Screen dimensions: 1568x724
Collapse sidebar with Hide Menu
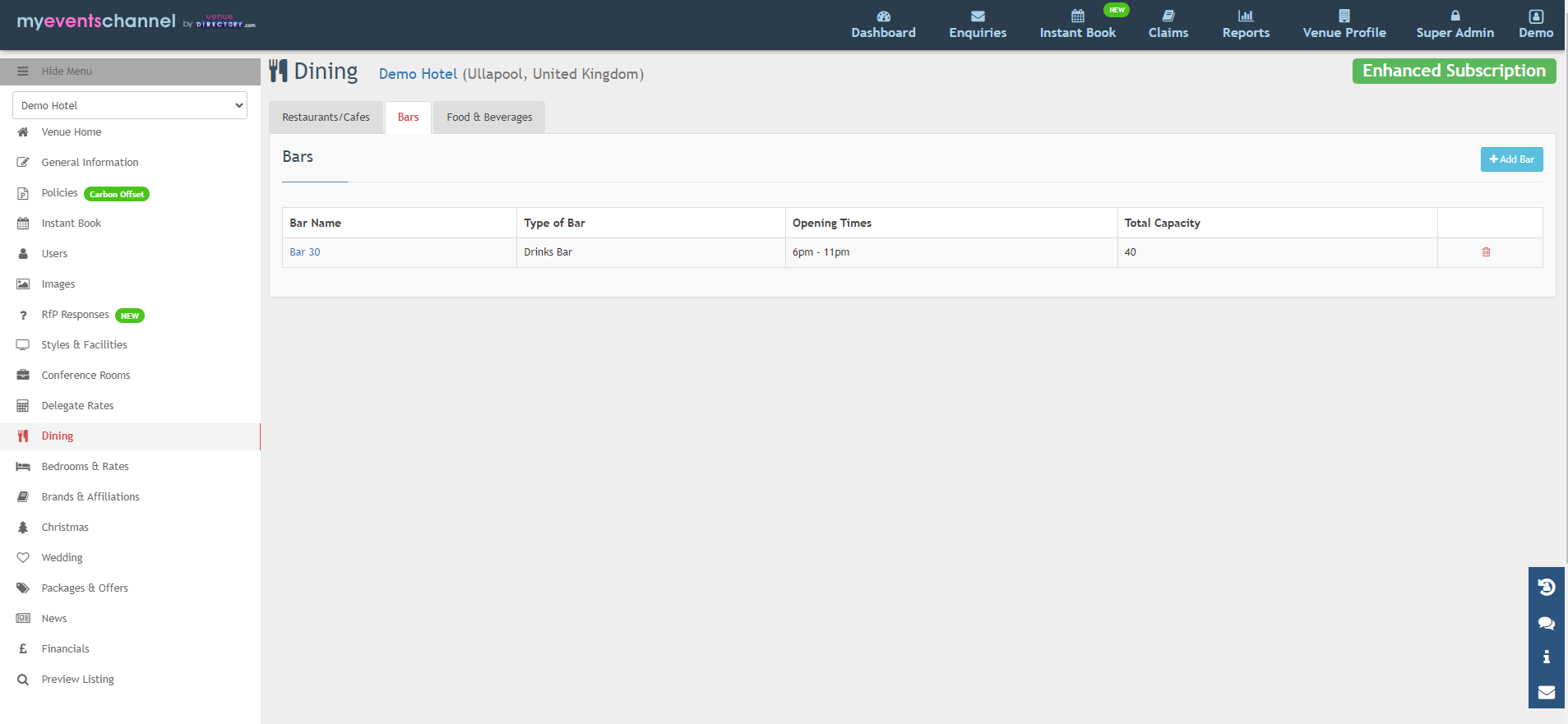tap(130, 71)
